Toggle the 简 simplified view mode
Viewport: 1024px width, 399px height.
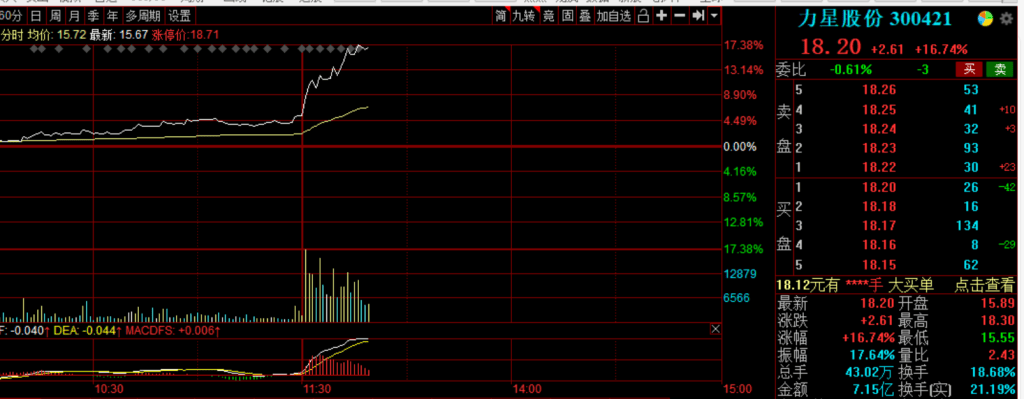pyautogui.click(x=500, y=16)
